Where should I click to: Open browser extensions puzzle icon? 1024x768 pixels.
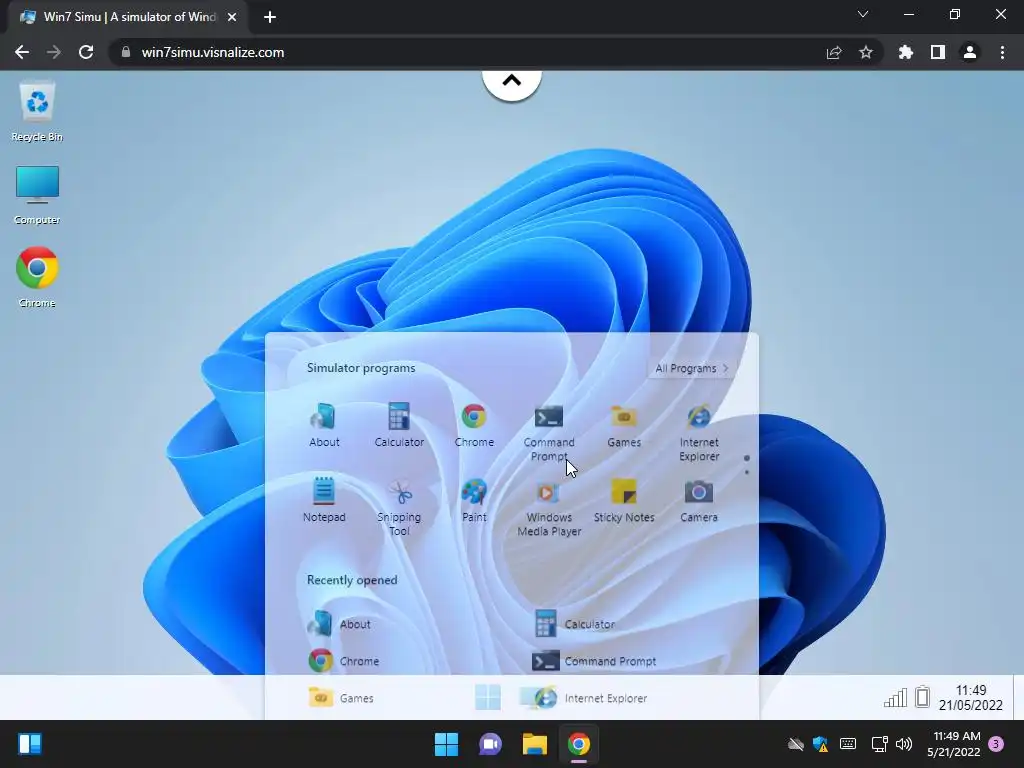[x=906, y=52]
